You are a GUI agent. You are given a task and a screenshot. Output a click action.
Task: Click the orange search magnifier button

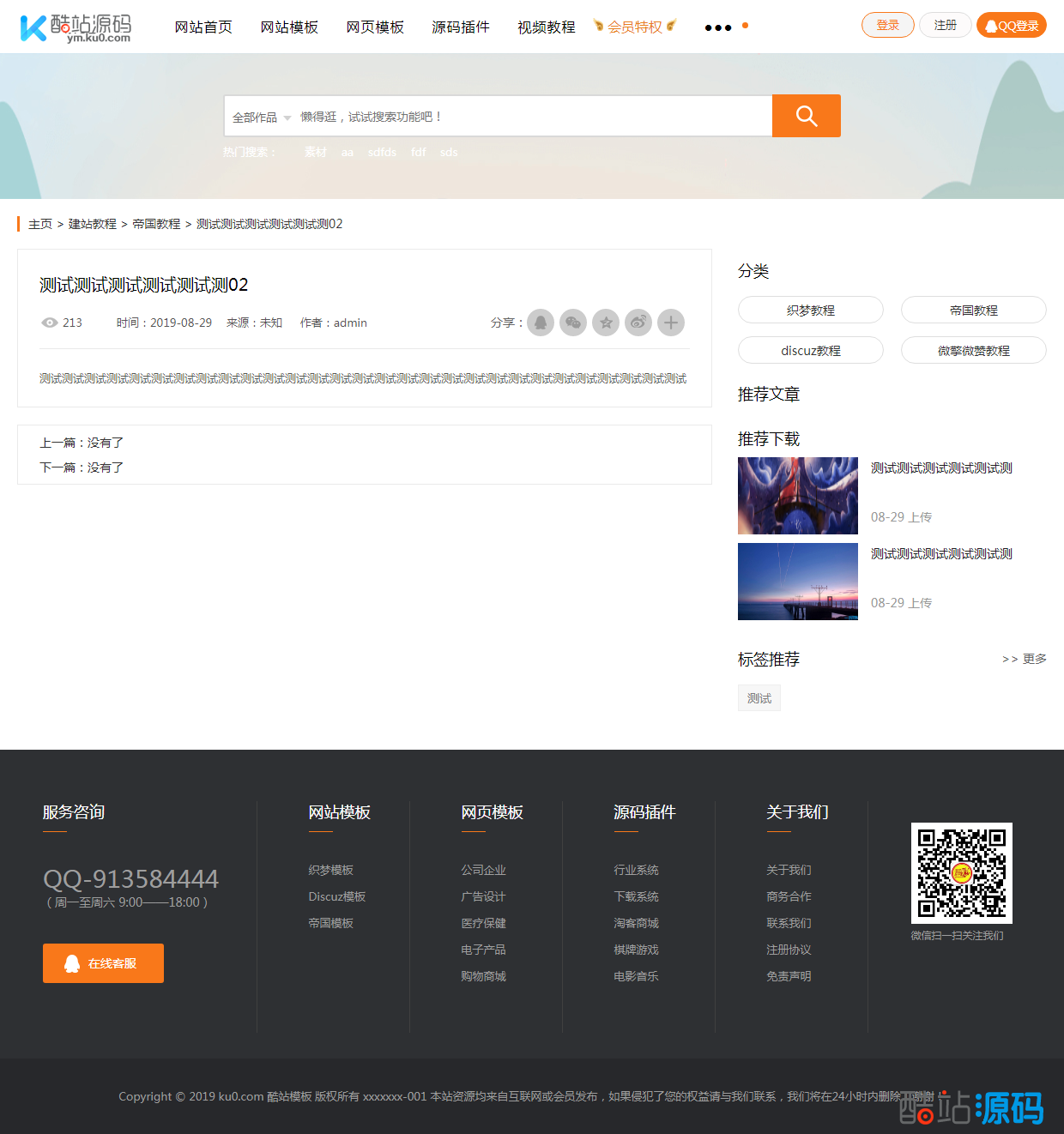coord(806,116)
